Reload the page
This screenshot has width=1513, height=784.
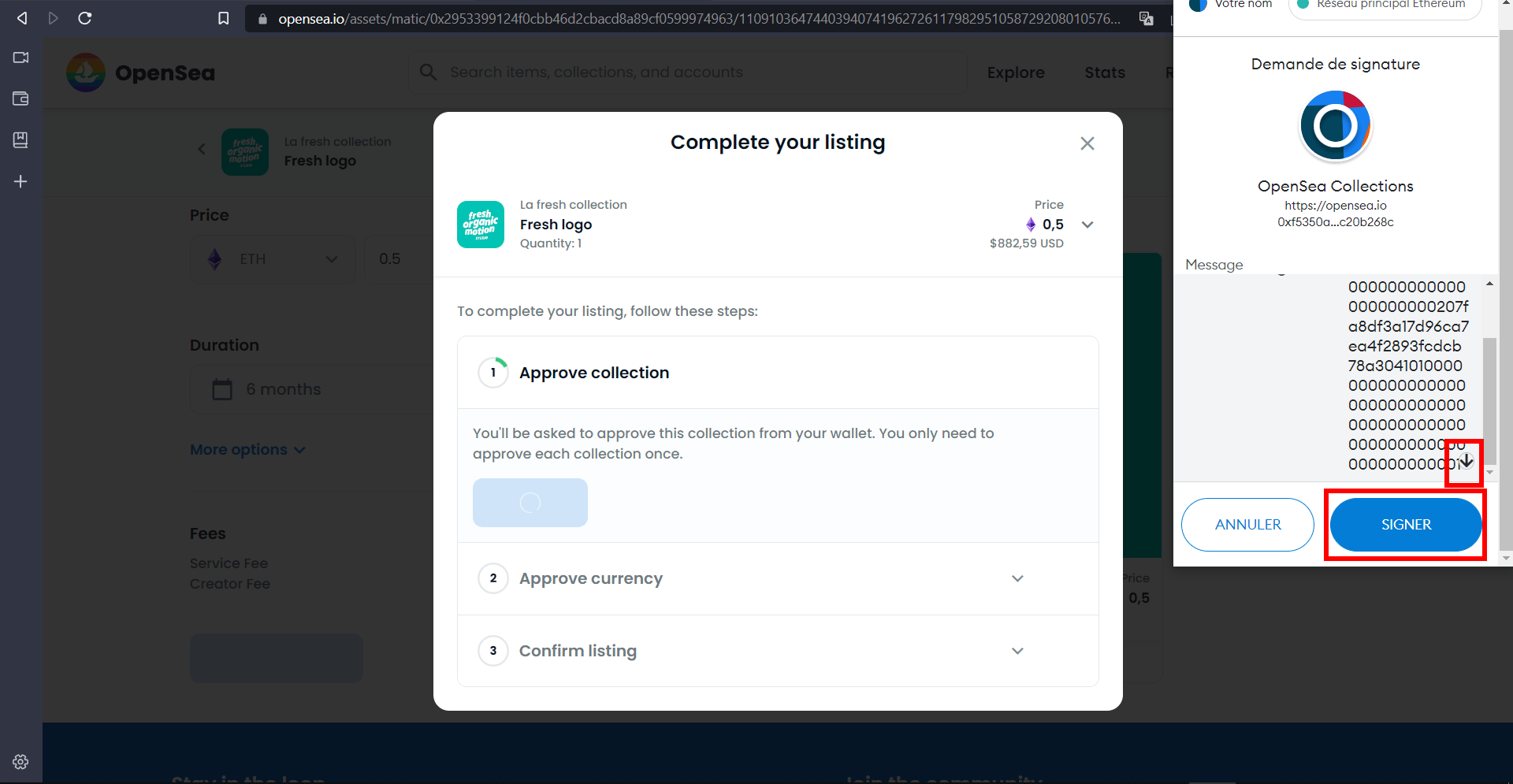click(85, 18)
